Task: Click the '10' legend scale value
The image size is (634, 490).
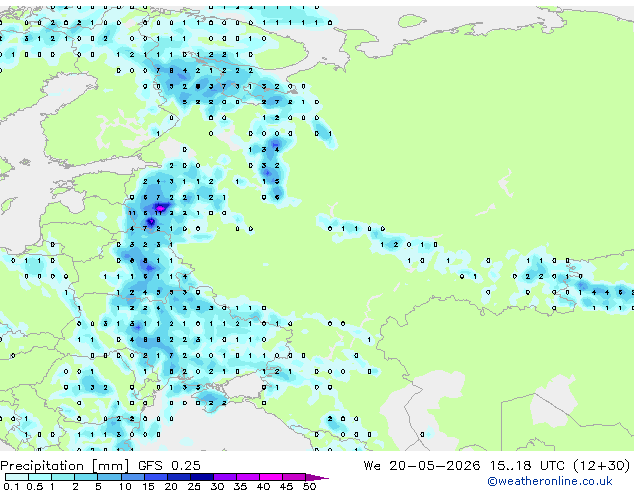Action: tap(125, 486)
